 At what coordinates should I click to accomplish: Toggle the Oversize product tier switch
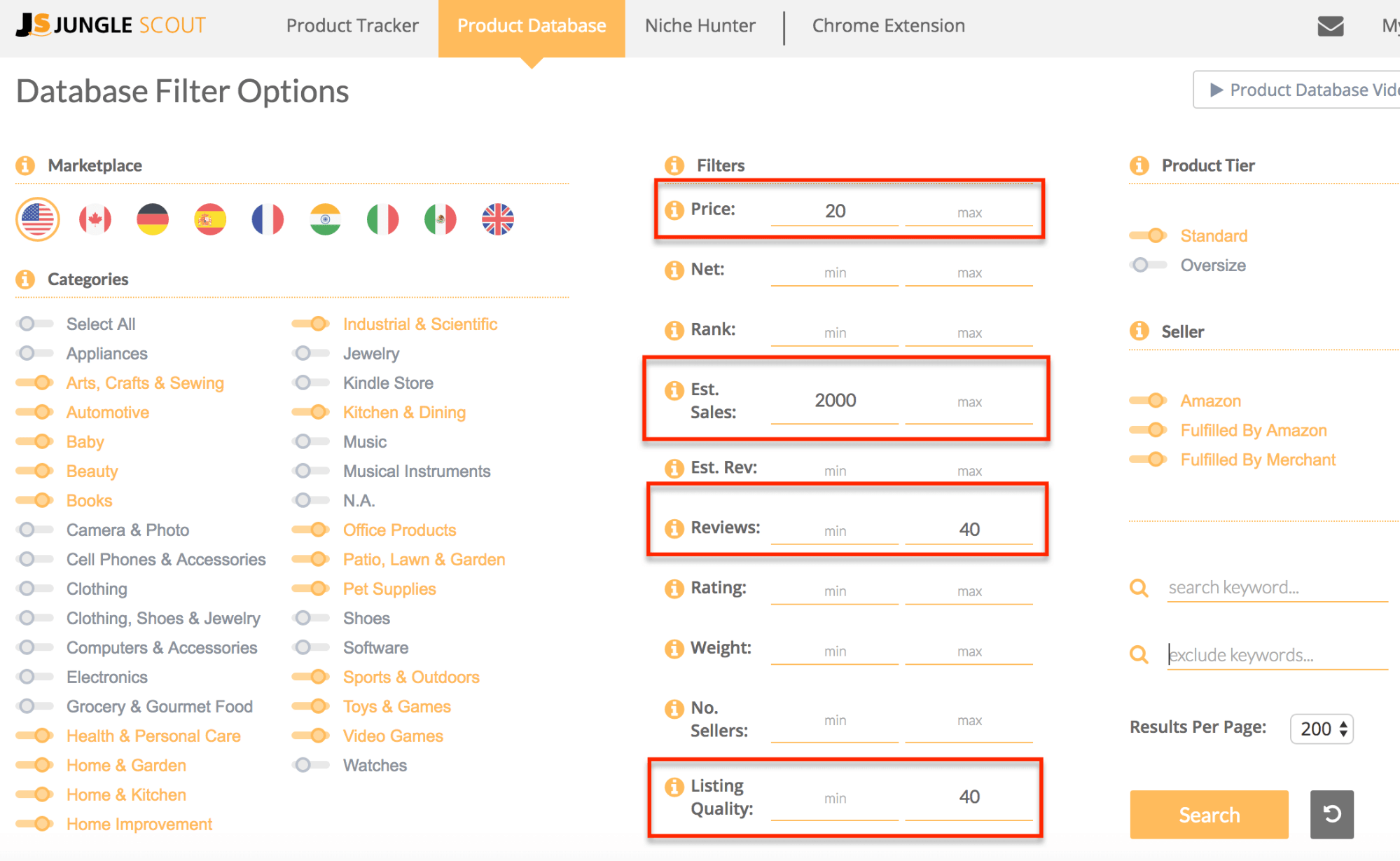point(1149,265)
